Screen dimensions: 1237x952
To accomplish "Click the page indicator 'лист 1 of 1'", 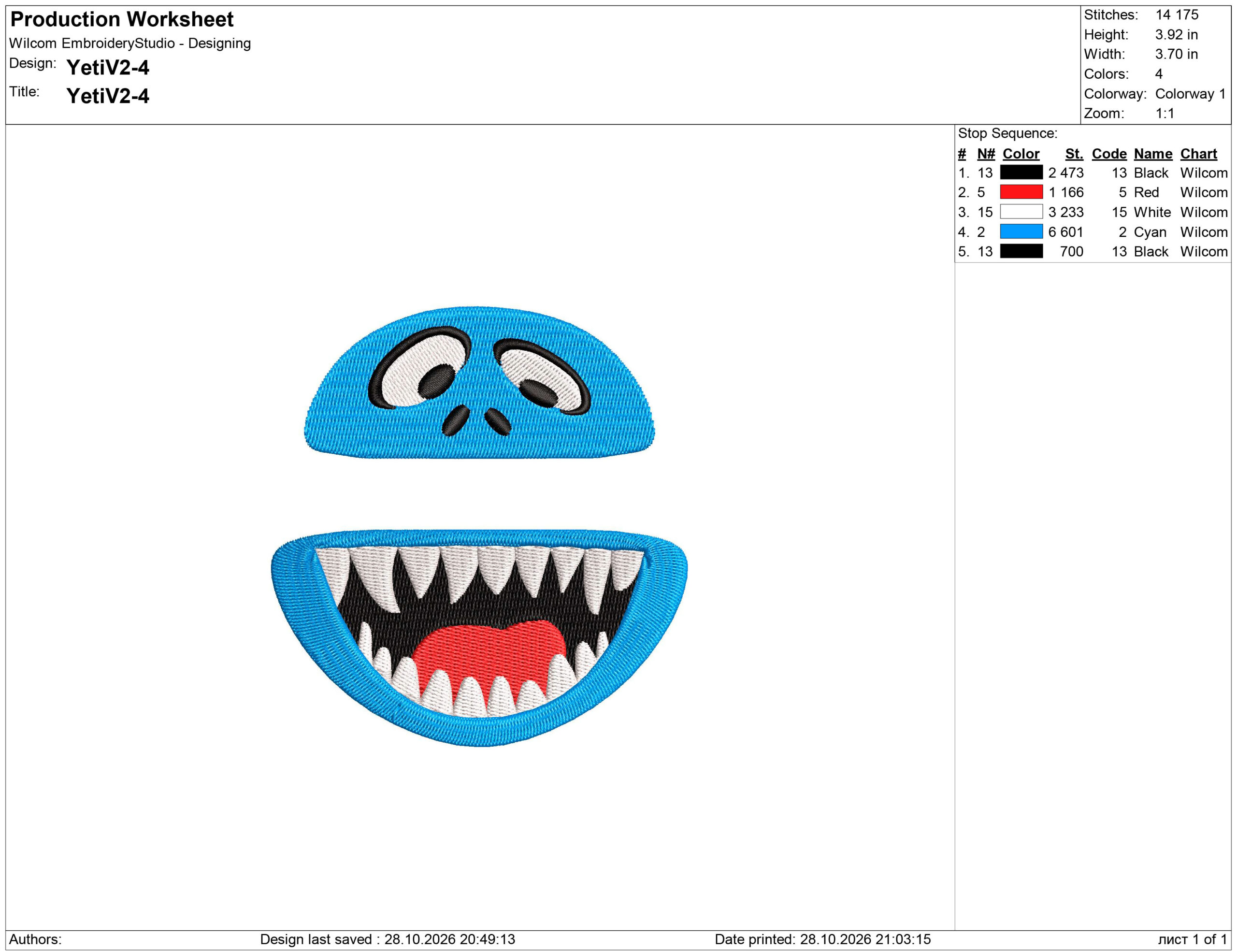I will (x=1192, y=939).
